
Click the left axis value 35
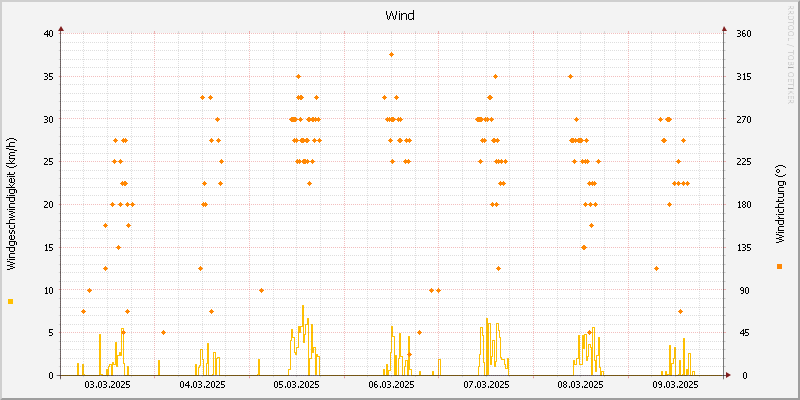coord(48,77)
